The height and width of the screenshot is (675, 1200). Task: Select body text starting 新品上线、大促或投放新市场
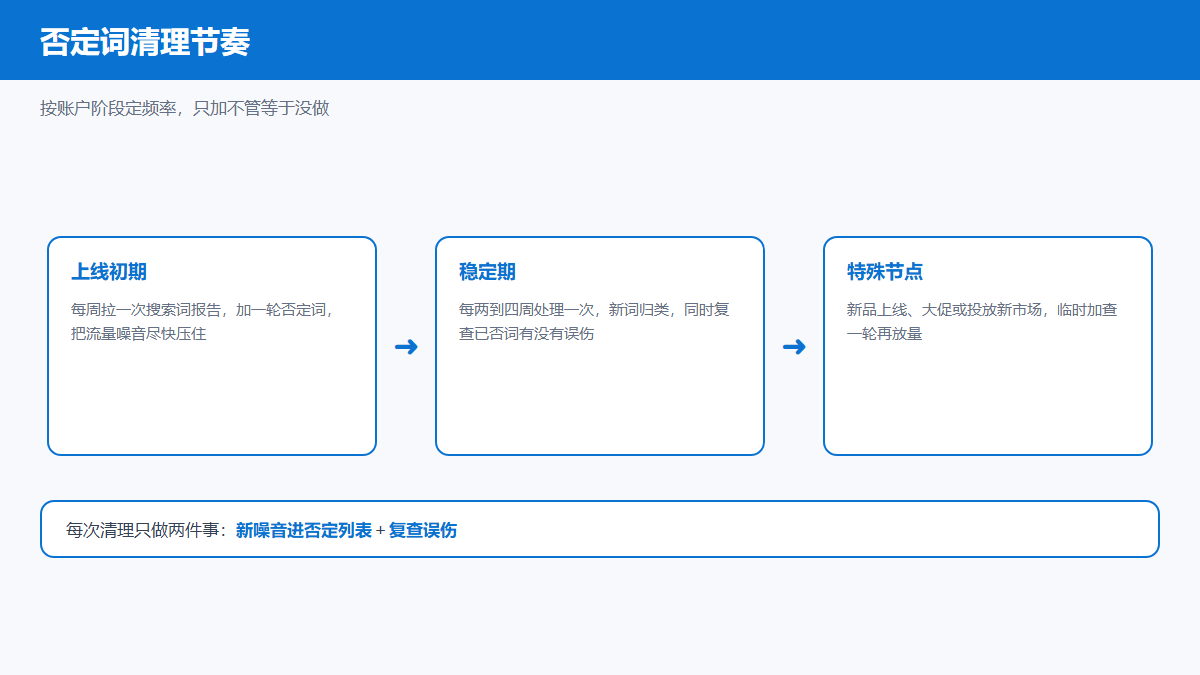(x=983, y=321)
